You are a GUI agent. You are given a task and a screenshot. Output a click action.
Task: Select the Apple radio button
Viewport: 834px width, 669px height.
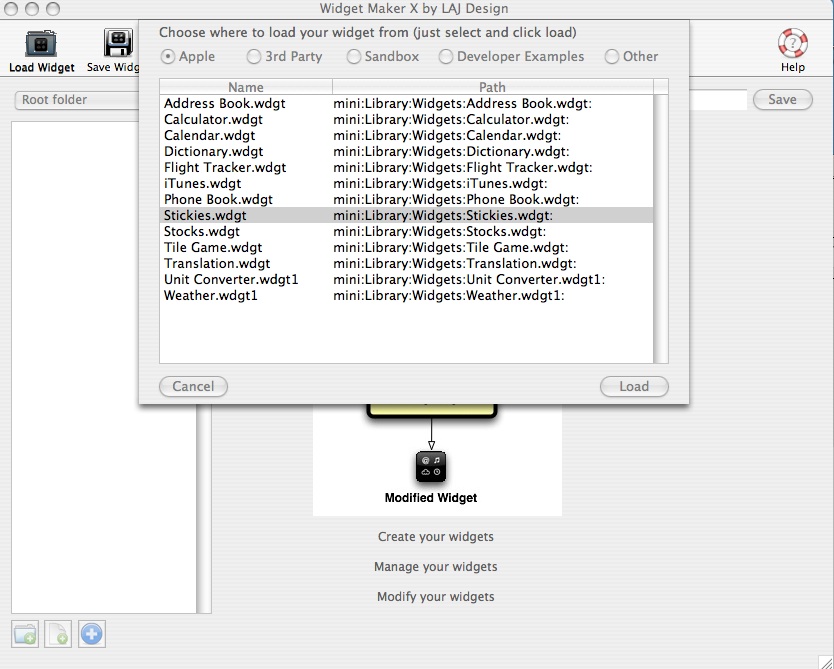click(168, 56)
